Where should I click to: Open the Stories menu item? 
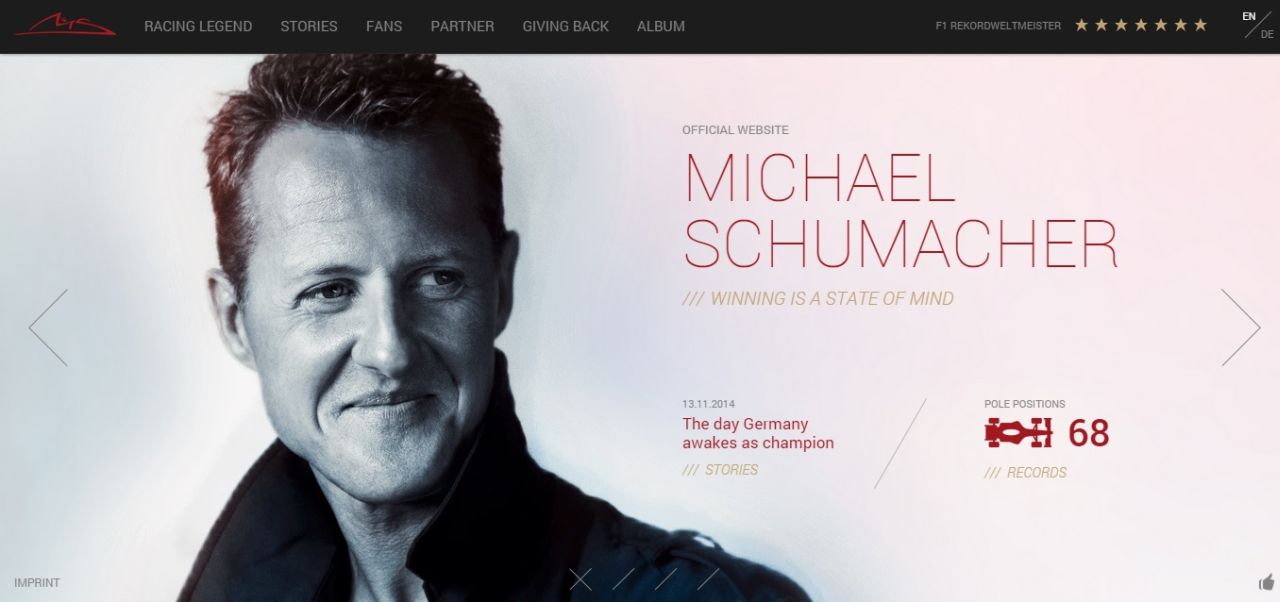tap(309, 26)
